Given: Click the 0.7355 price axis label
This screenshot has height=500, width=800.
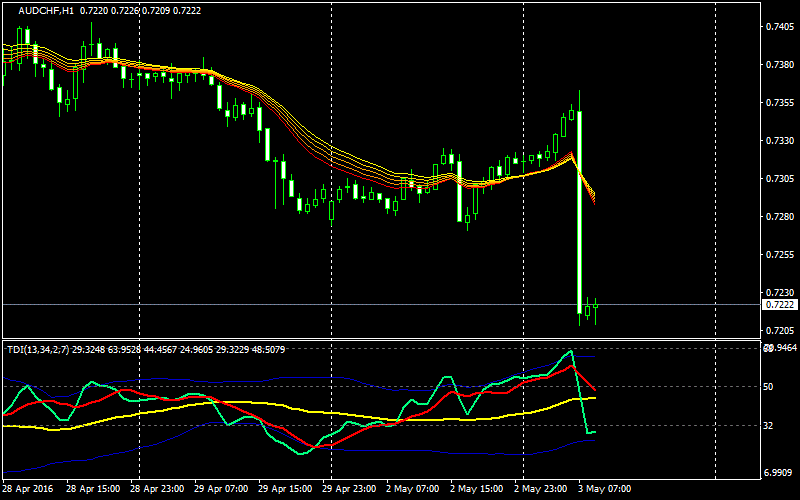Looking at the screenshot, I should point(779,103).
